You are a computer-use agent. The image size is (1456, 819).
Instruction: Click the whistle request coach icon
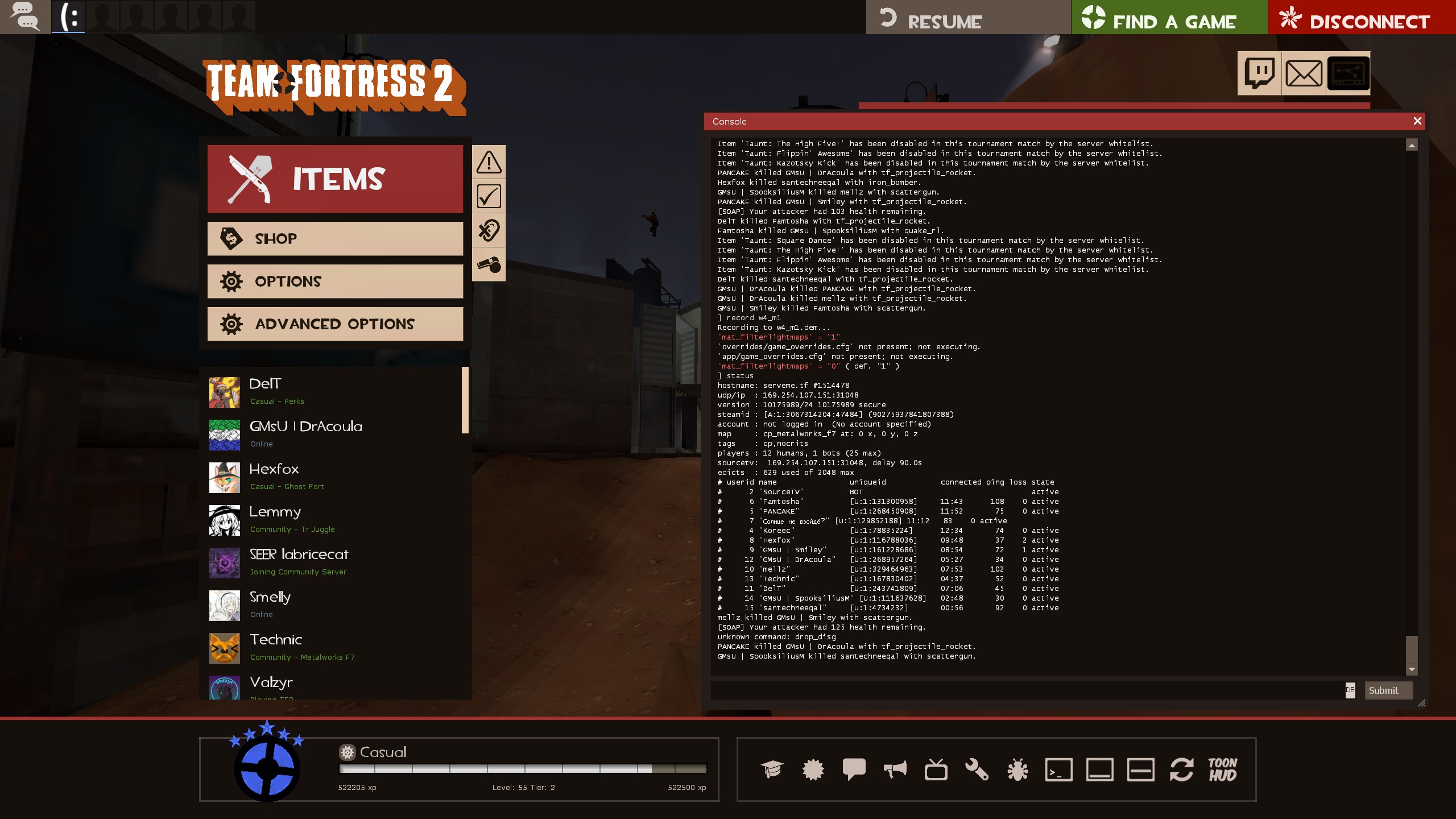click(489, 264)
